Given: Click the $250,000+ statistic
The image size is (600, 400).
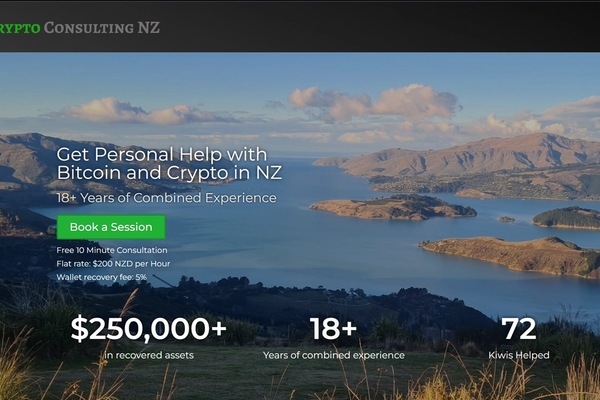Looking at the screenshot, I should coord(149,329).
